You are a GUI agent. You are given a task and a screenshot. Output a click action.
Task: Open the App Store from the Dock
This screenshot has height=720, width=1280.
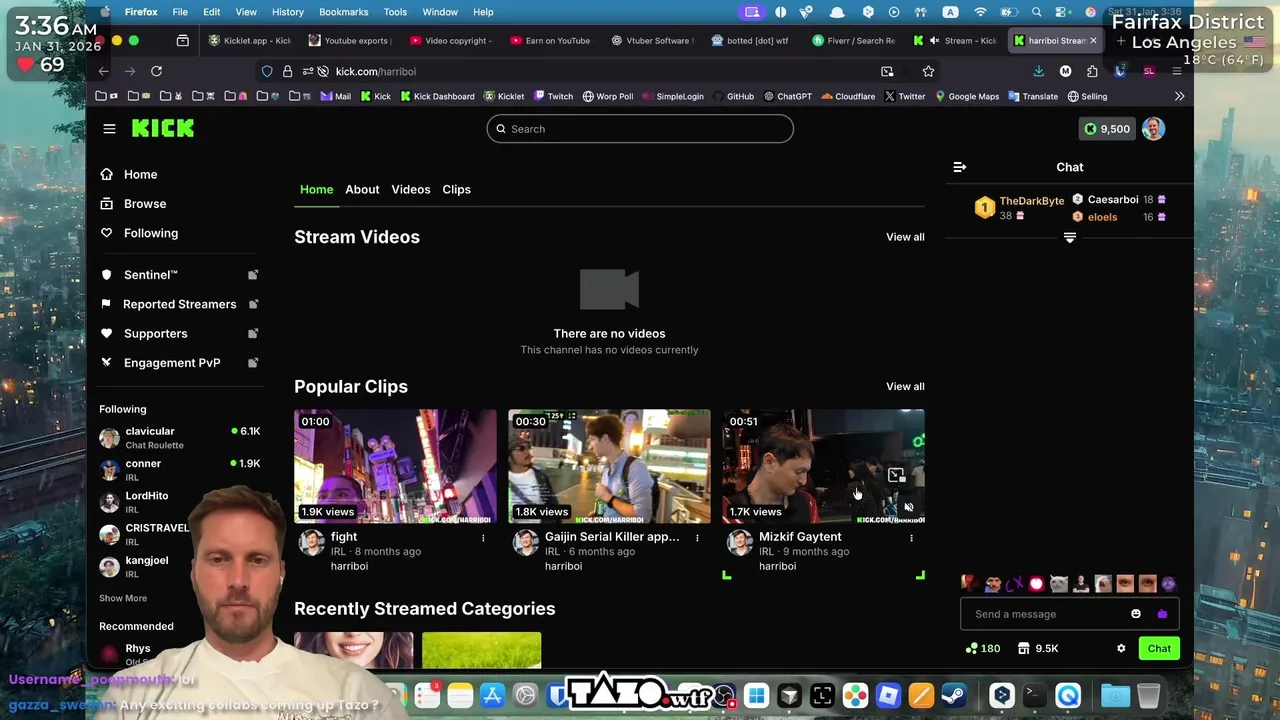[492, 695]
